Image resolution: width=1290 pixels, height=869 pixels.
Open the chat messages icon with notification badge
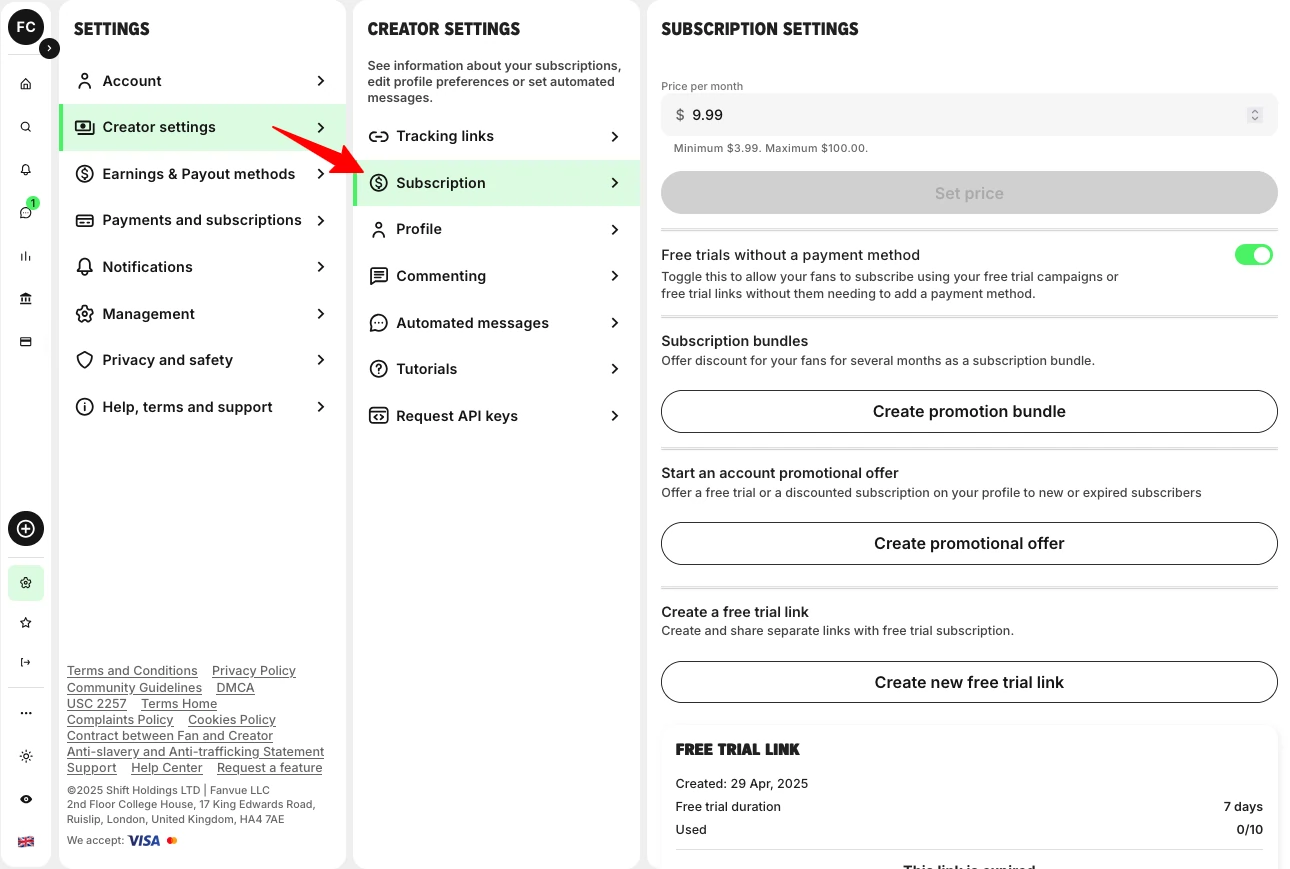[25, 213]
